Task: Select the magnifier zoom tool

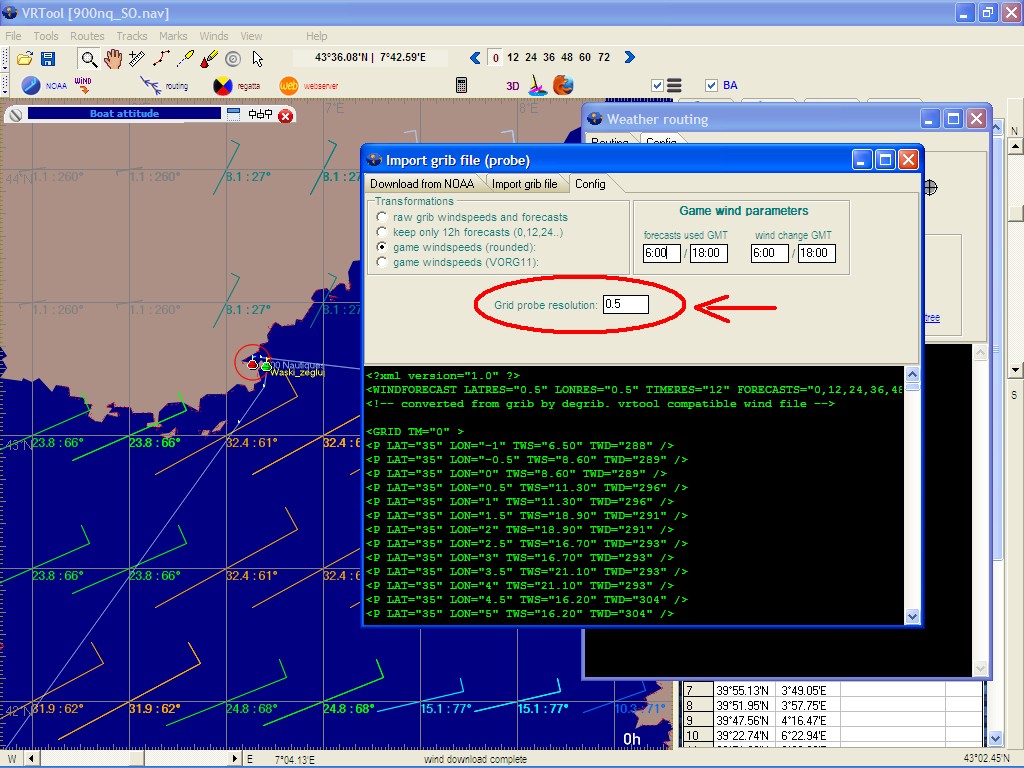Action: [x=89, y=59]
